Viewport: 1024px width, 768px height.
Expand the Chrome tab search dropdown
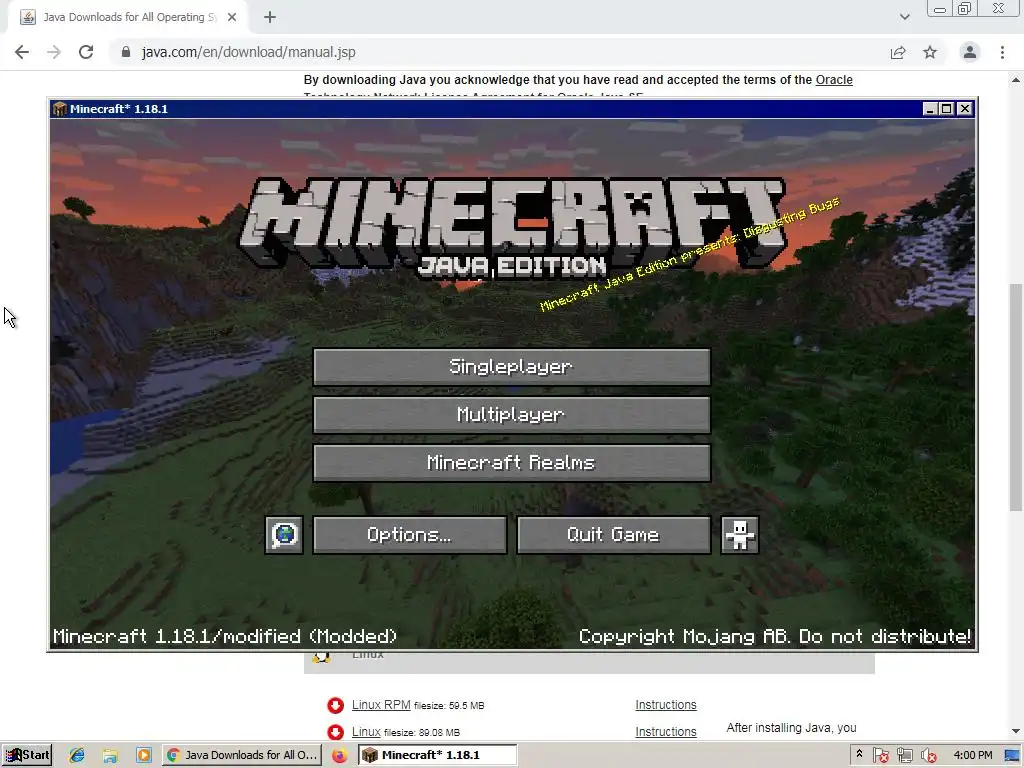click(x=904, y=17)
